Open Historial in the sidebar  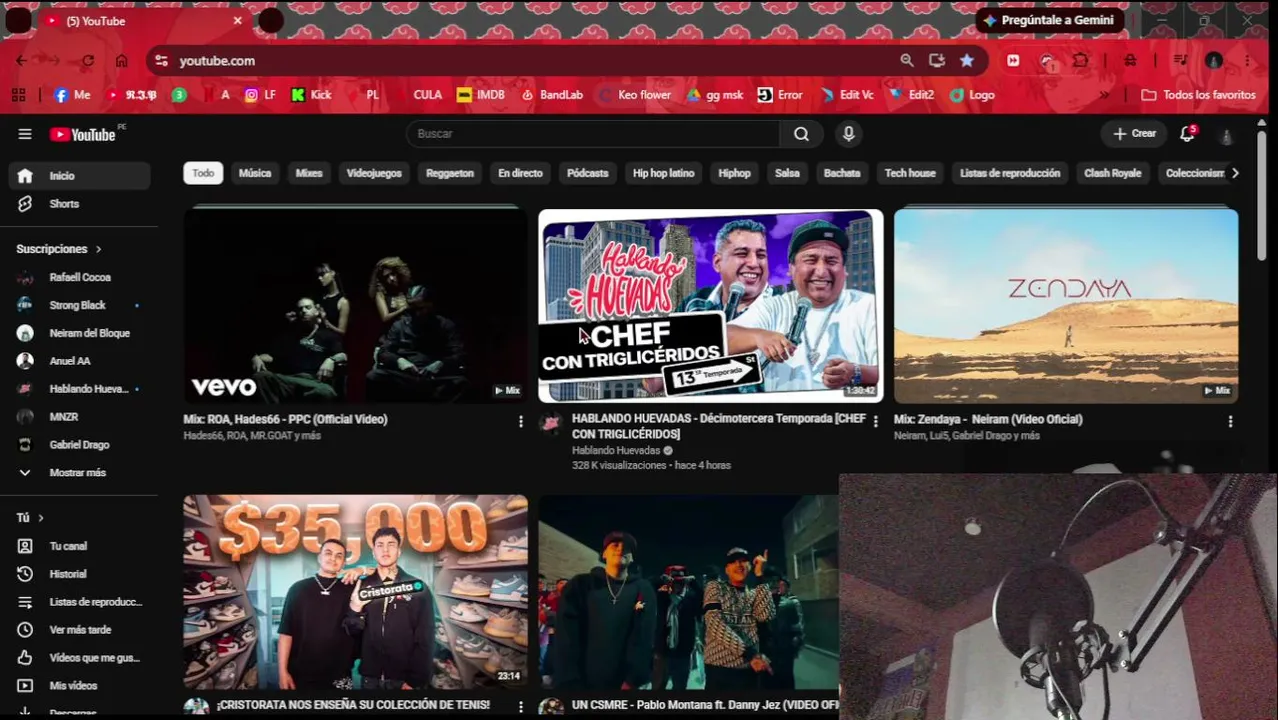pyautogui.click(x=80, y=574)
